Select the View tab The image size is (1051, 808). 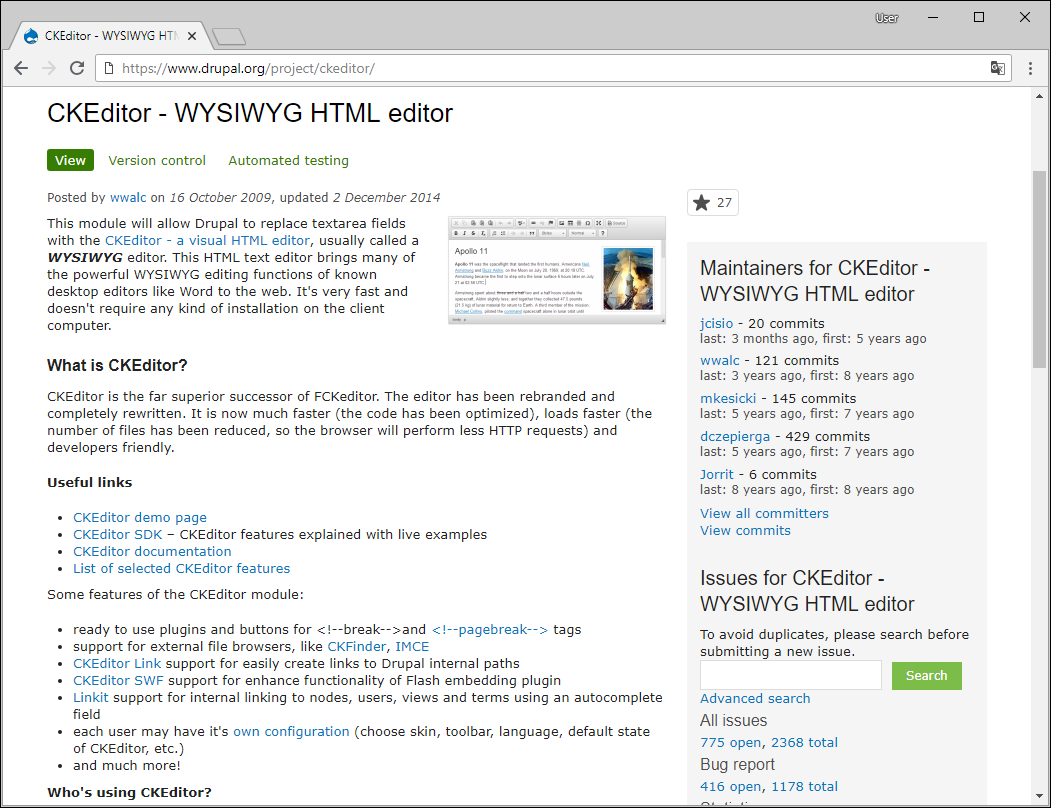(70, 160)
